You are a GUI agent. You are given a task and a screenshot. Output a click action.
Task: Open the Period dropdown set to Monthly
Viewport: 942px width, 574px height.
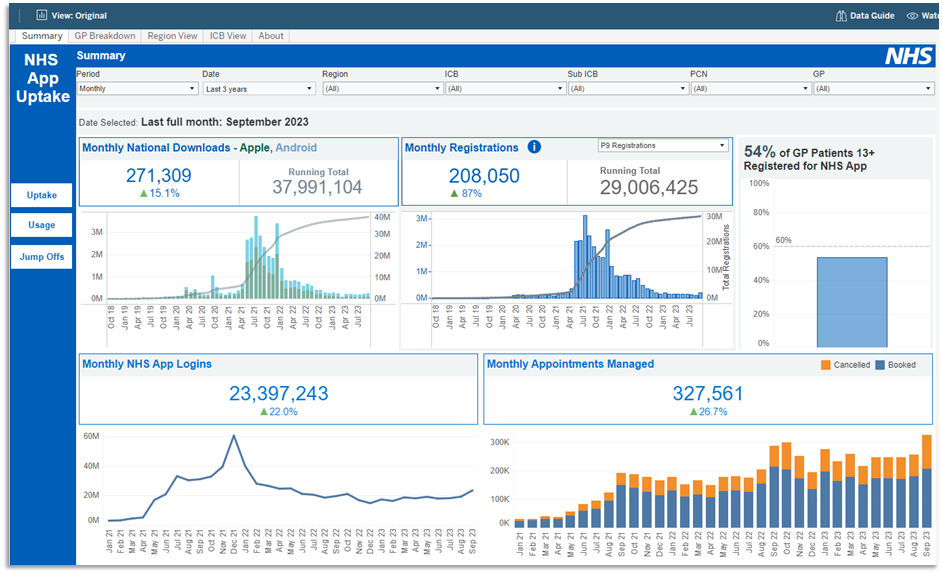click(x=138, y=88)
